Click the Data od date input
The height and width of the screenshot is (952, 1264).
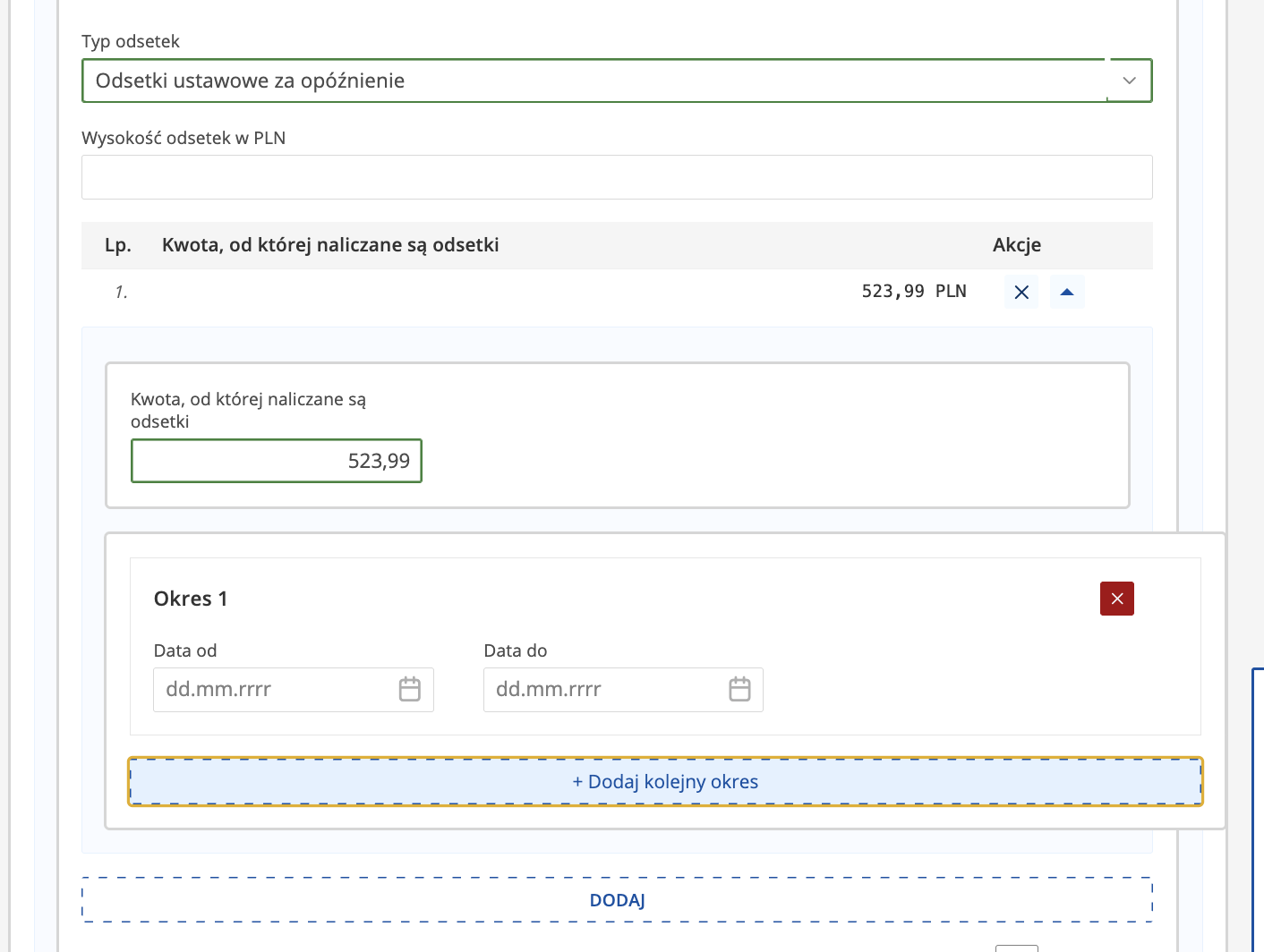click(294, 690)
